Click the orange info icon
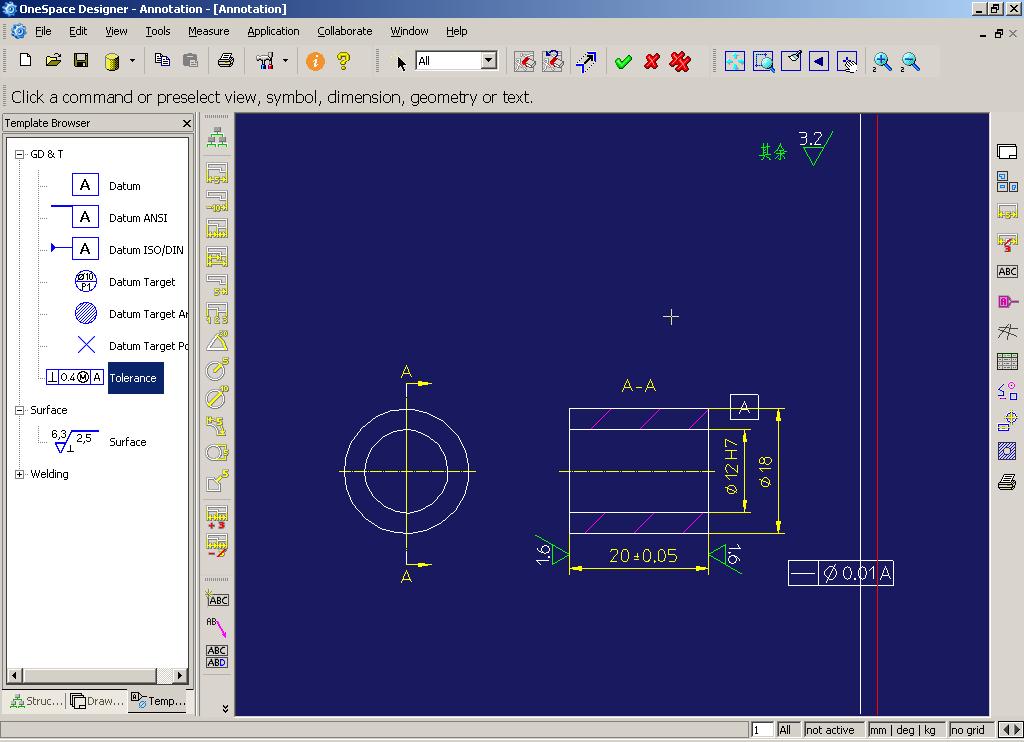 click(x=315, y=61)
